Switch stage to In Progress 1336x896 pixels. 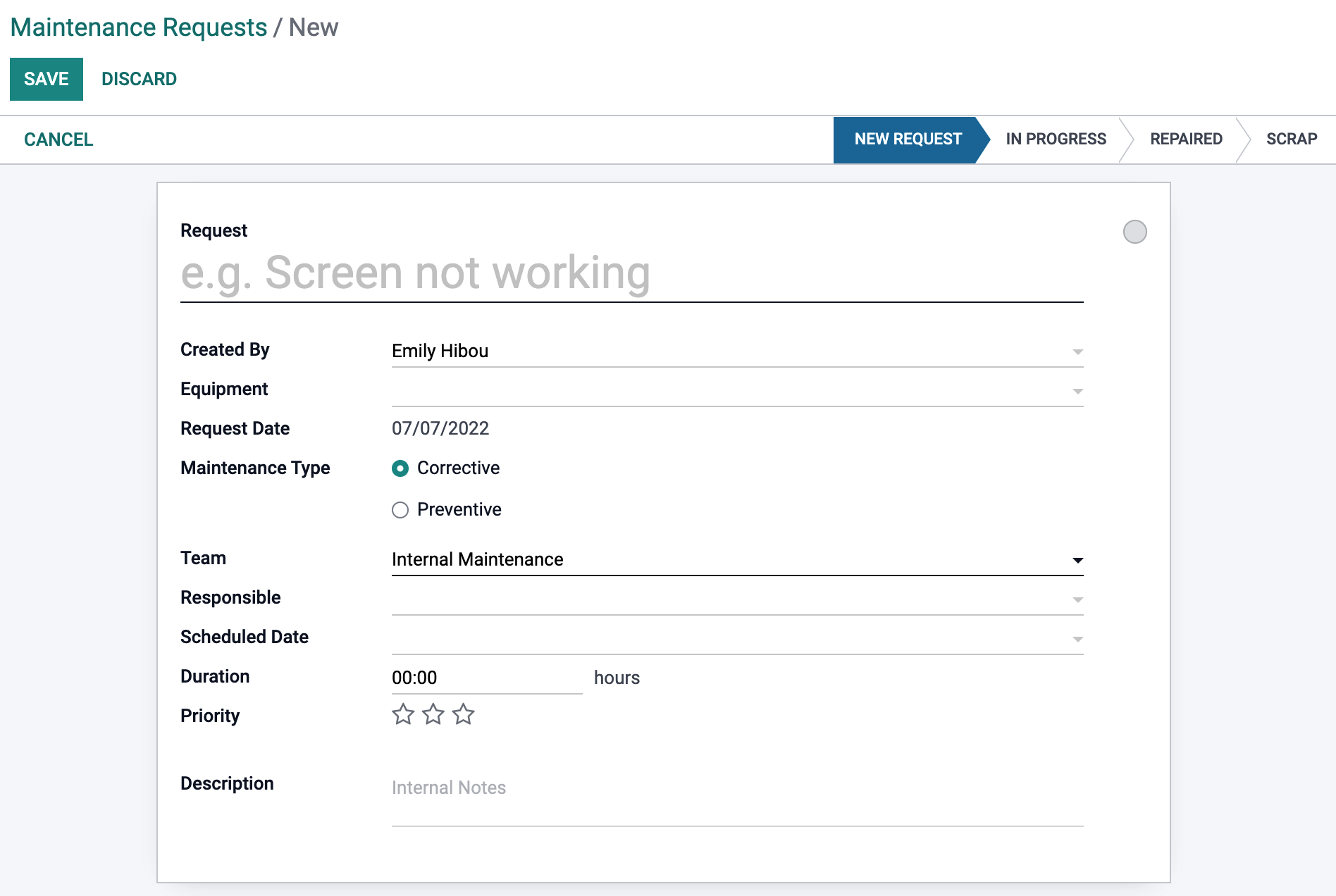click(x=1056, y=139)
